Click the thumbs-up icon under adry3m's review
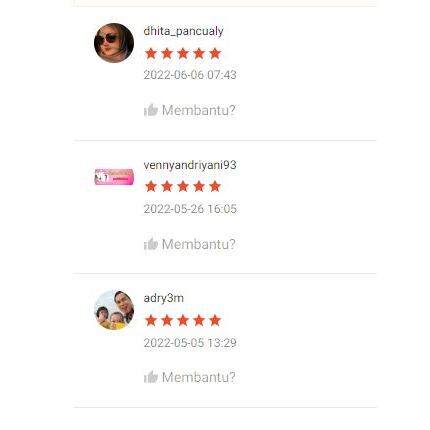Image resolution: width=430 pixels, height=430 pixels. [151, 377]
